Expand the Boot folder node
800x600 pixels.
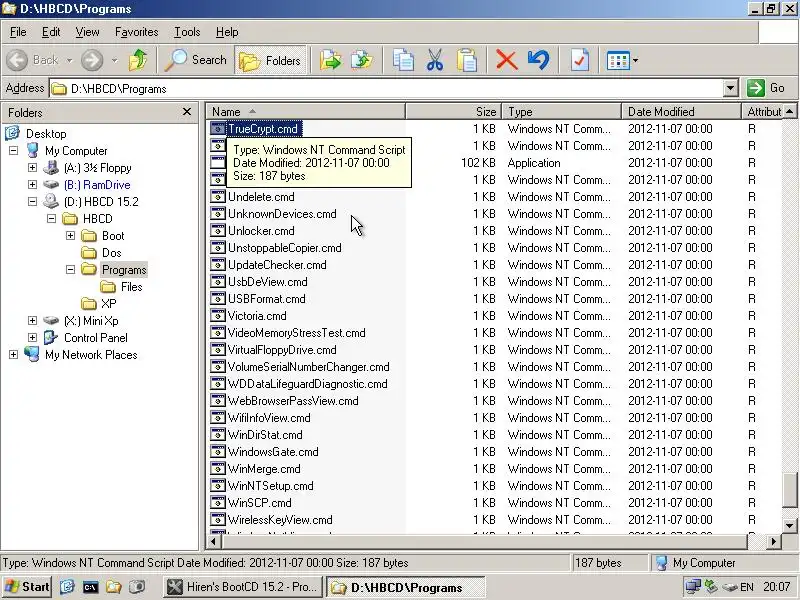pyautogui.click(x=70, y=235)
